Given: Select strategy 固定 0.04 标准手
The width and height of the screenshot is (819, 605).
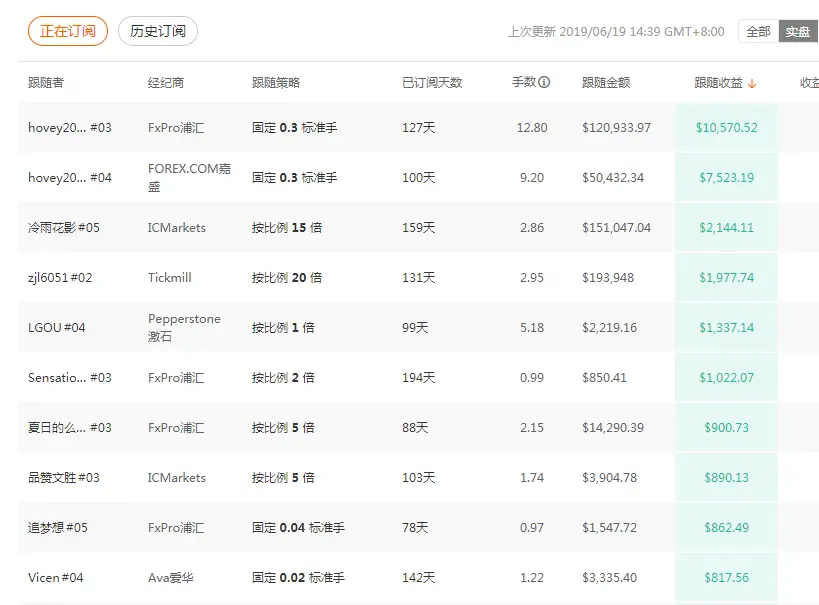Looking at the screenshot, I should click(x=298, y=528).
